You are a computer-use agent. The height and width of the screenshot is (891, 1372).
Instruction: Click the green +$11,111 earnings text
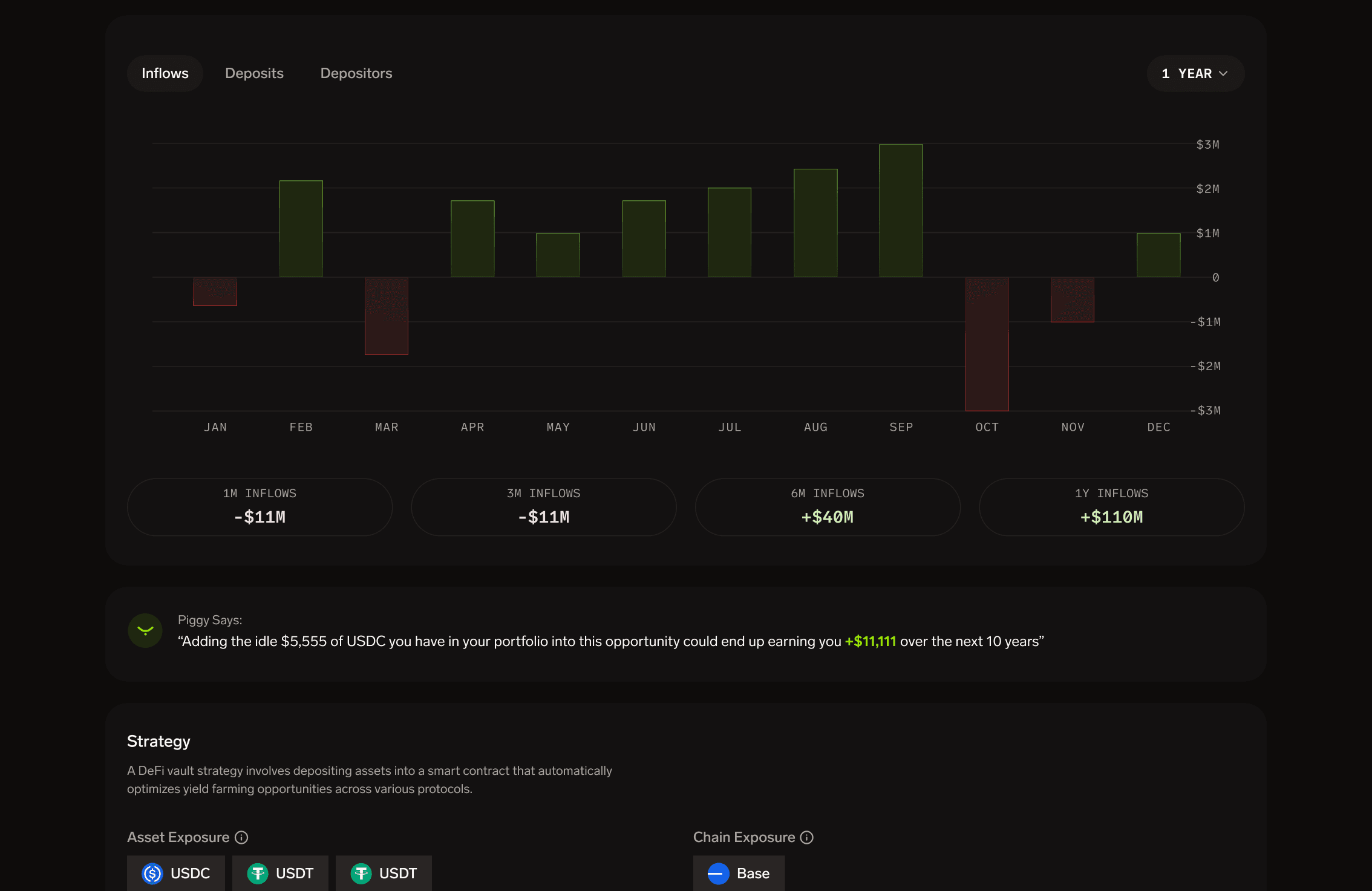pos(870,641)
